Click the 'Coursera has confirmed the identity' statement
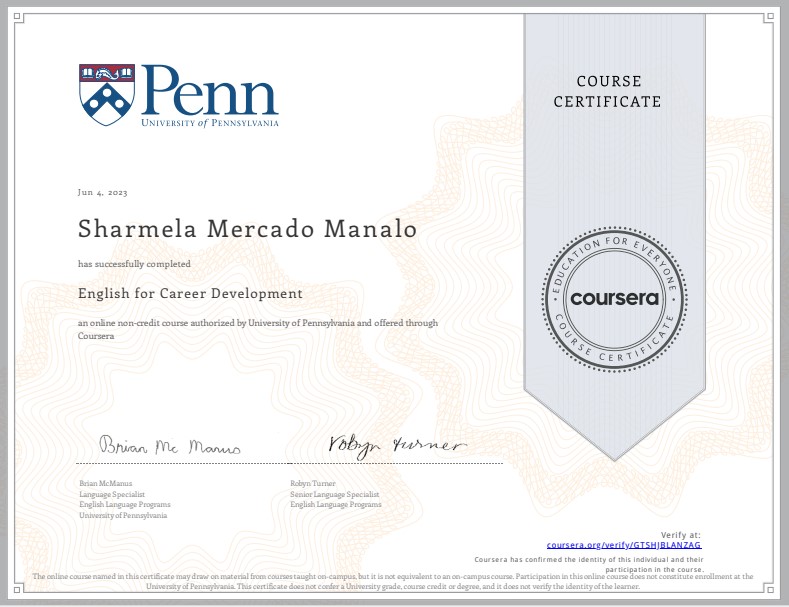Image resolution: width=789 pixels, height=607 pixels. click(x=589, y=564)
